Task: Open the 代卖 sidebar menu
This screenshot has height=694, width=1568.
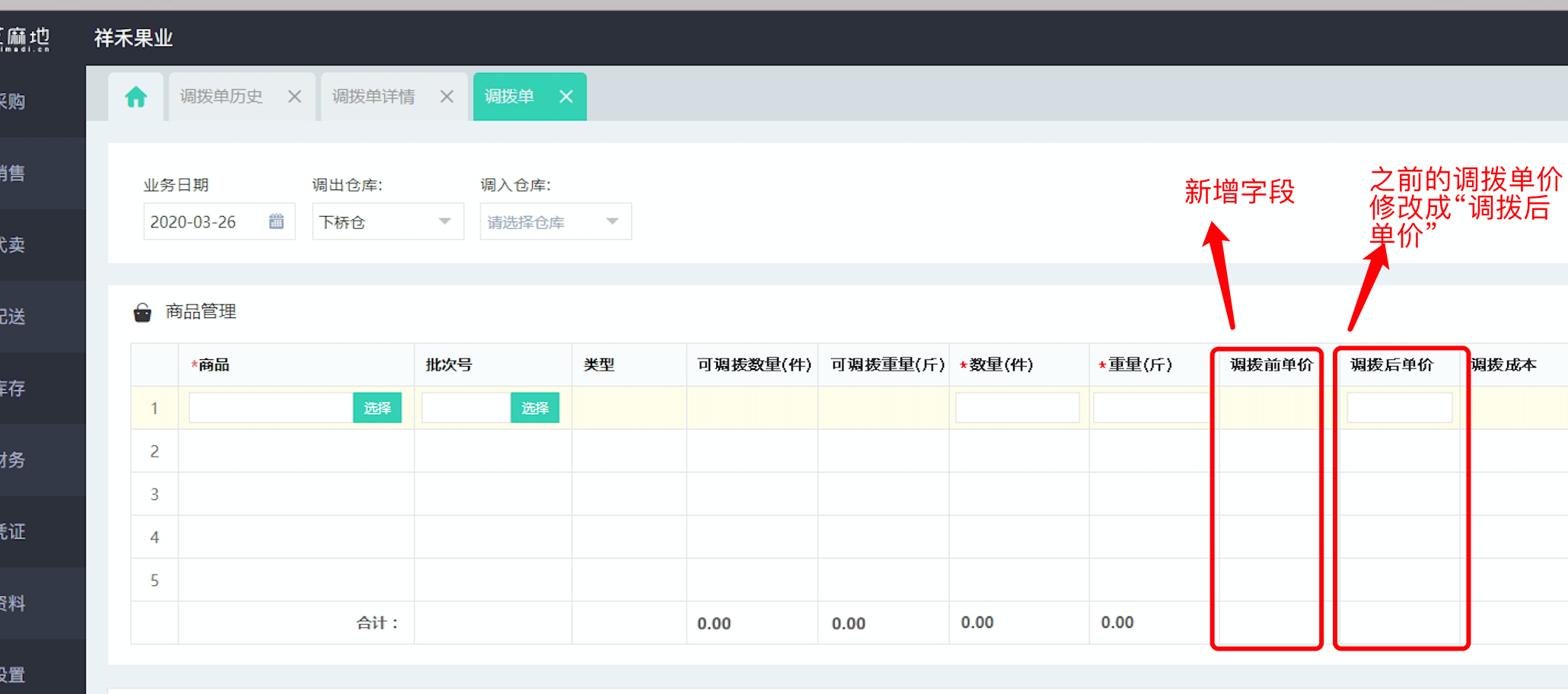Action: click(x=43, y=245)
